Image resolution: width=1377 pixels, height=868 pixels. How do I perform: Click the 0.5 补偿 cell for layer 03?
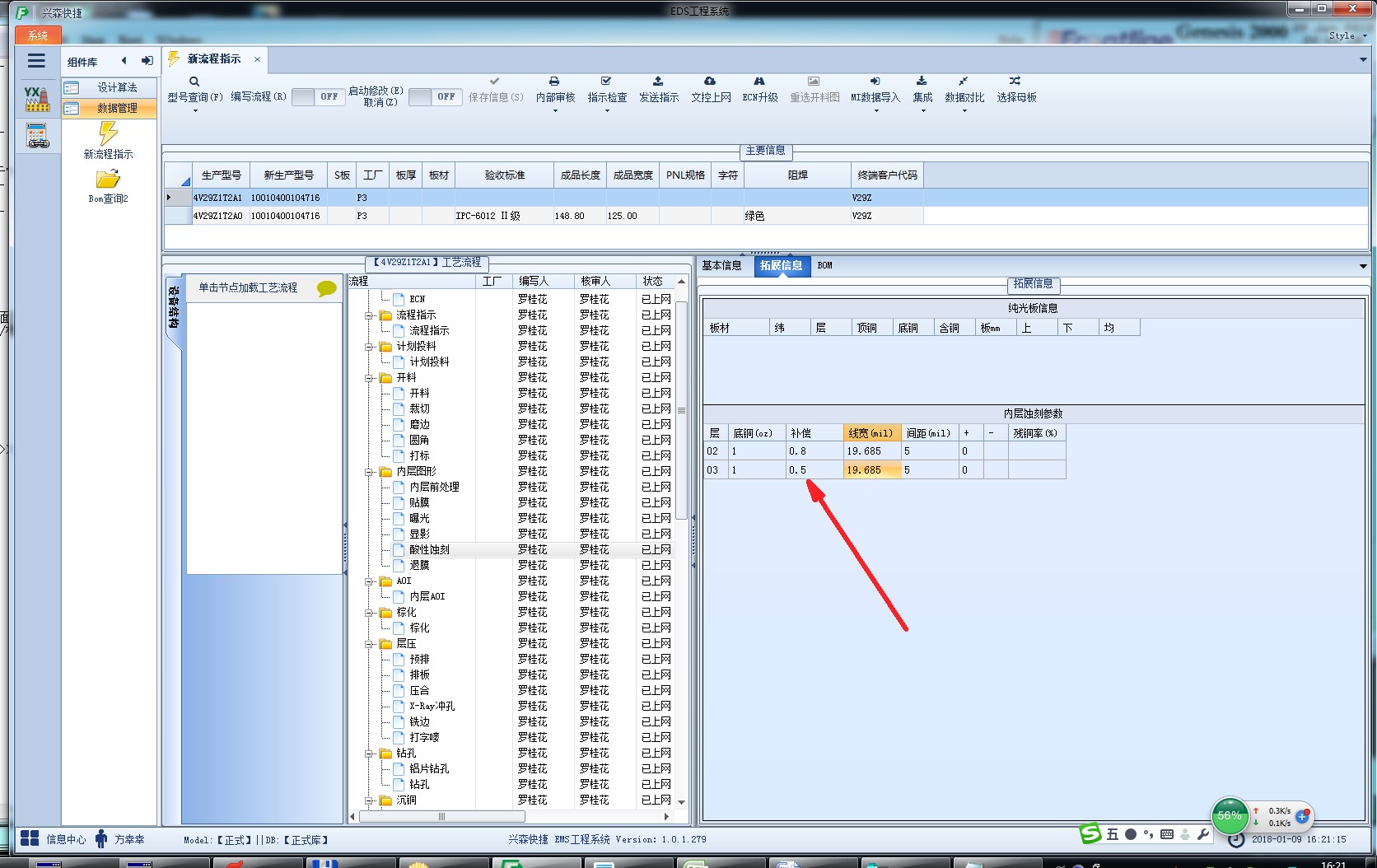coord(814,470)
